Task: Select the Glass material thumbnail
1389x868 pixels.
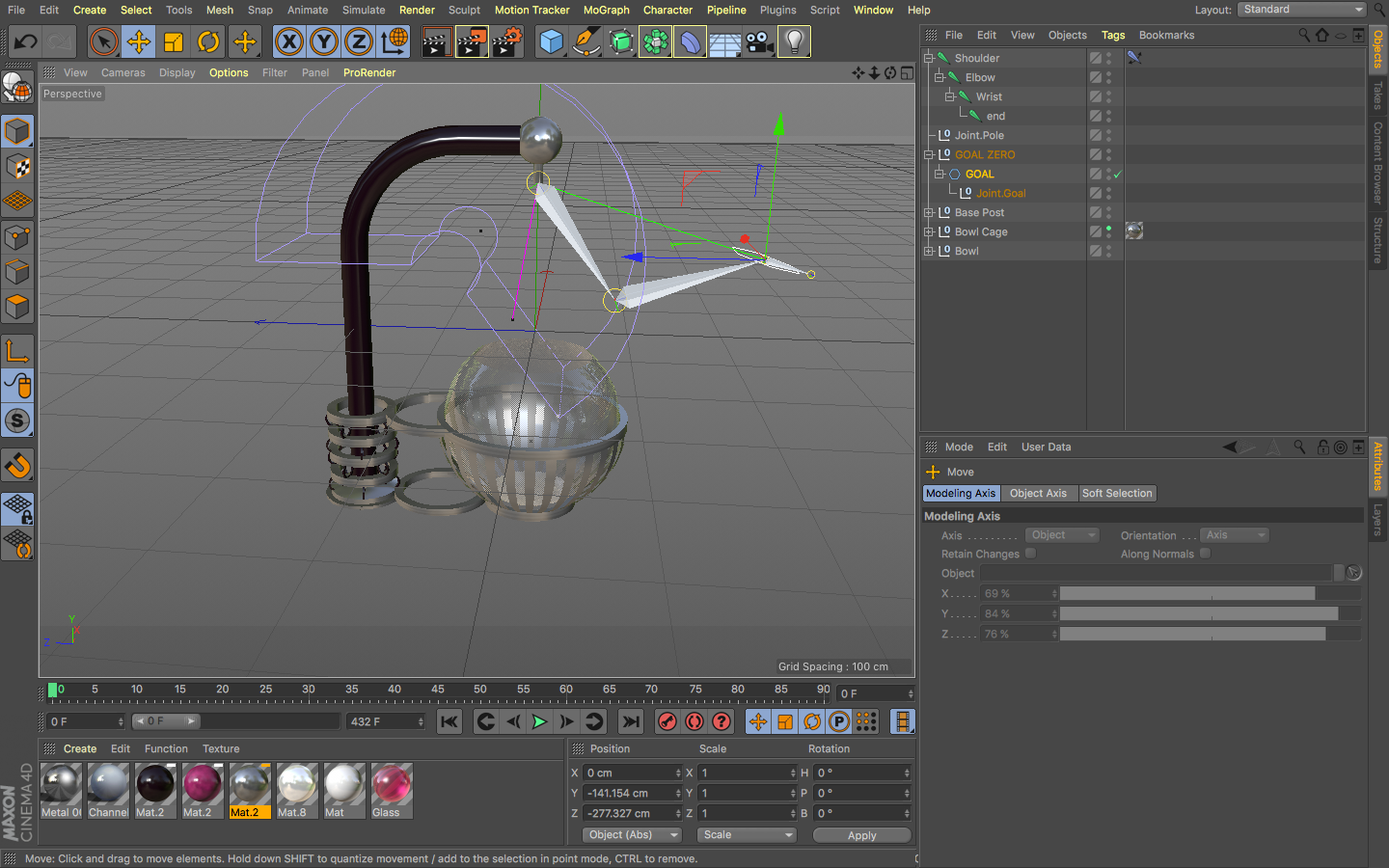Action: point(392,790)
